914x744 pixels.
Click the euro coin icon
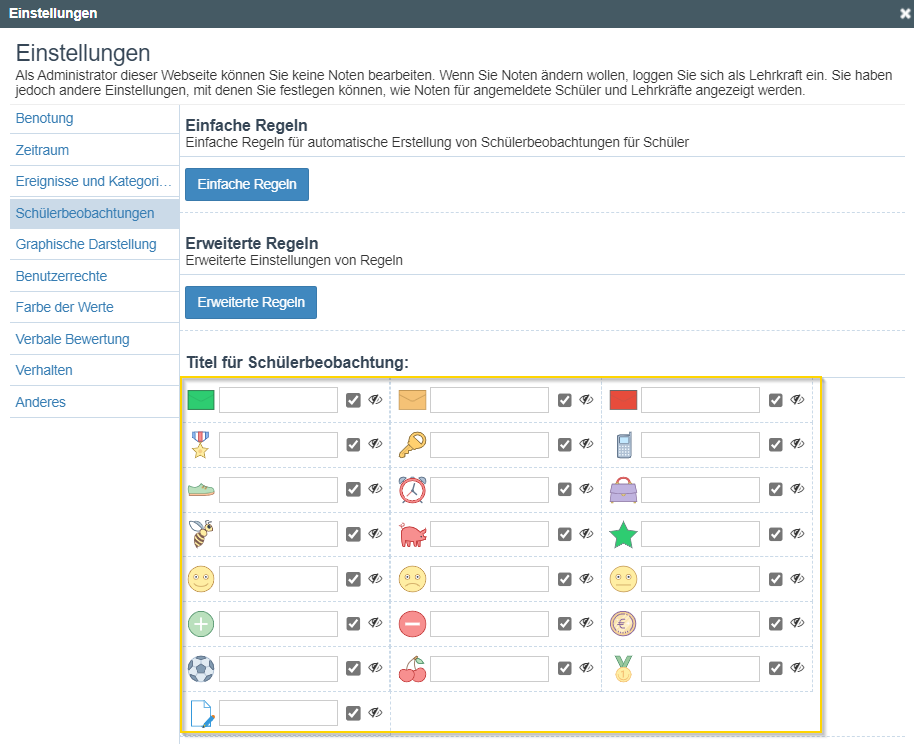(x=623, y=624)
